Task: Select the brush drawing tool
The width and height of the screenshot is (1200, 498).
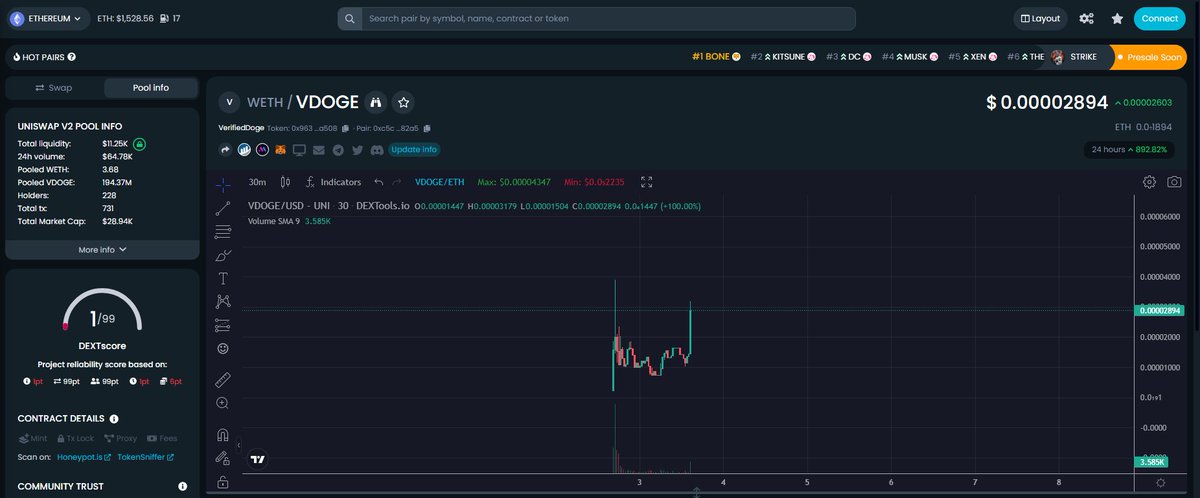Action: click(x=223, y=256)
